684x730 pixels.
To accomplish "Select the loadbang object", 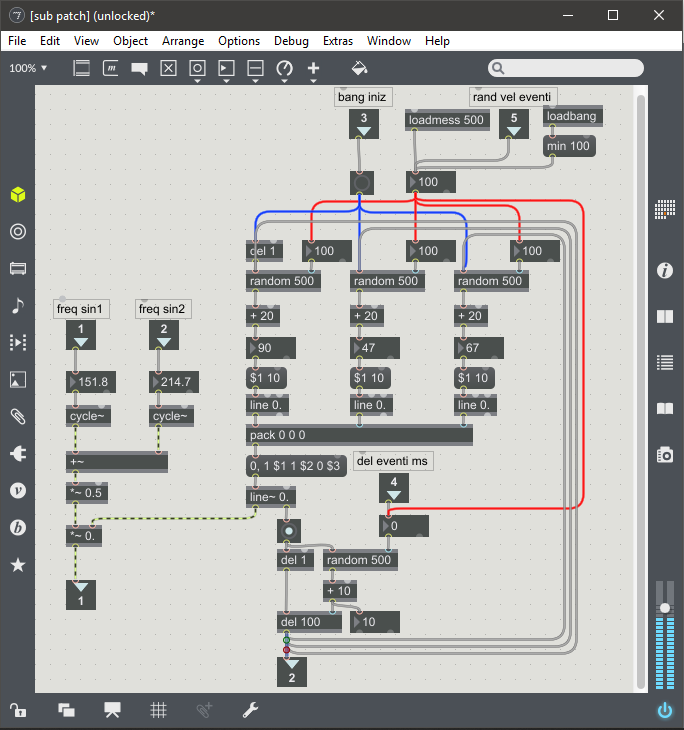I will click(x=573, y=116).
